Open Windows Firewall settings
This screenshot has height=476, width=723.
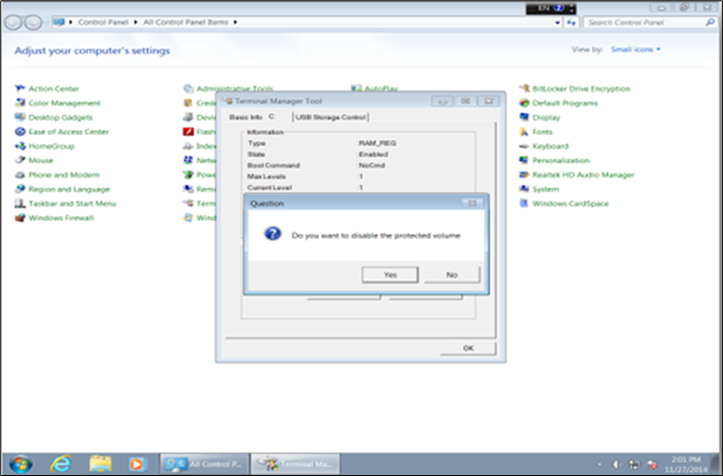pos(62,217)
